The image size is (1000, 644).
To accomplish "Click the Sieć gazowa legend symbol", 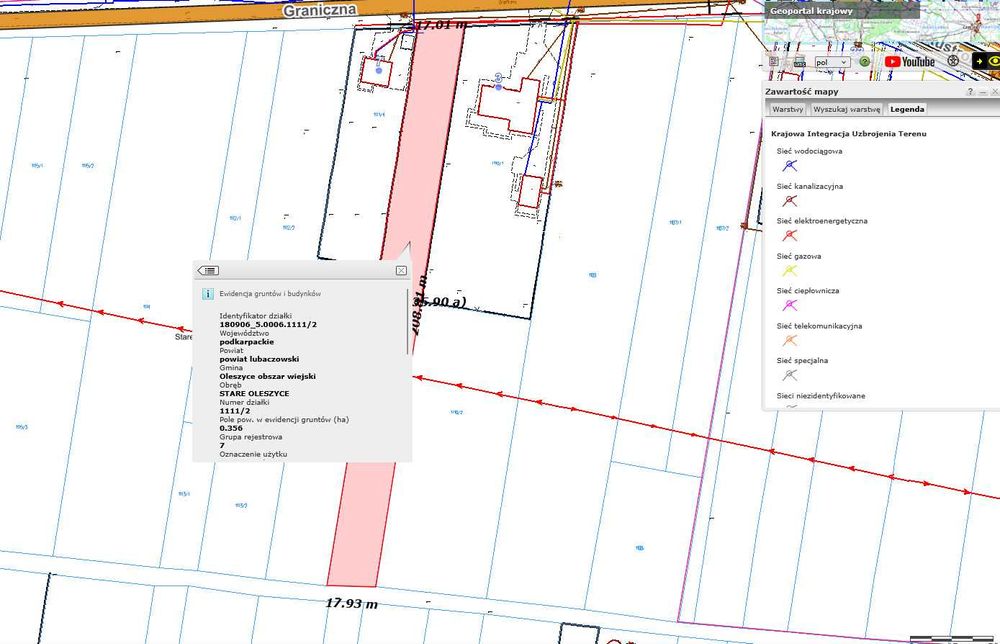I will point(790,270).
